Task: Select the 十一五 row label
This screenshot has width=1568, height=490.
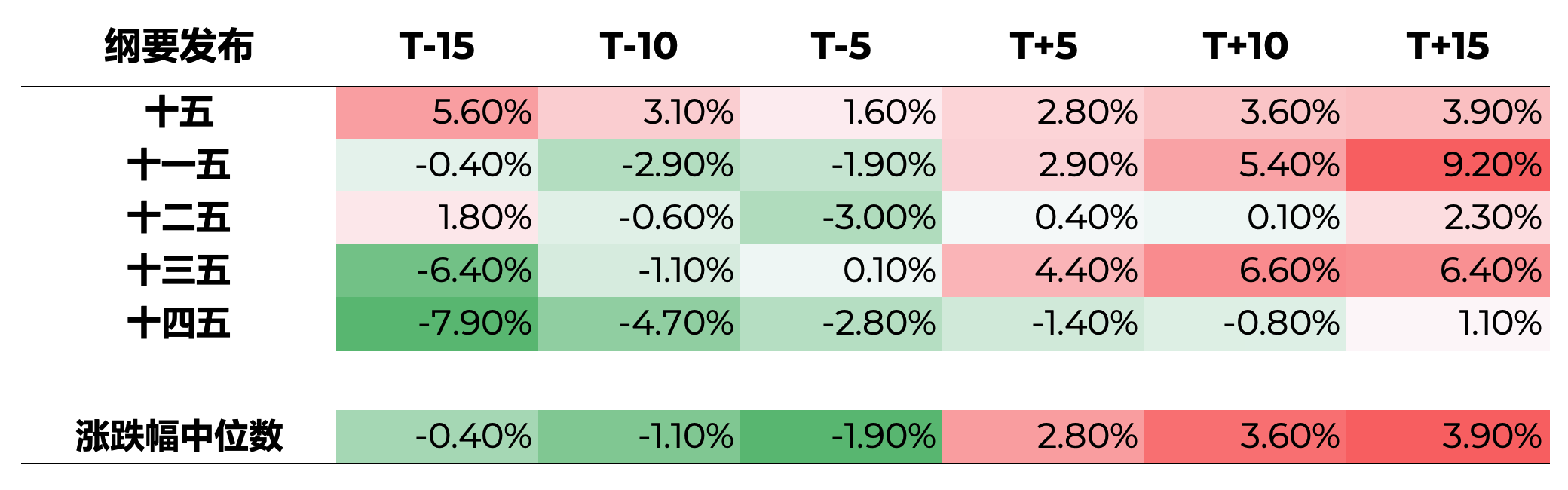Action: [179, 165]
